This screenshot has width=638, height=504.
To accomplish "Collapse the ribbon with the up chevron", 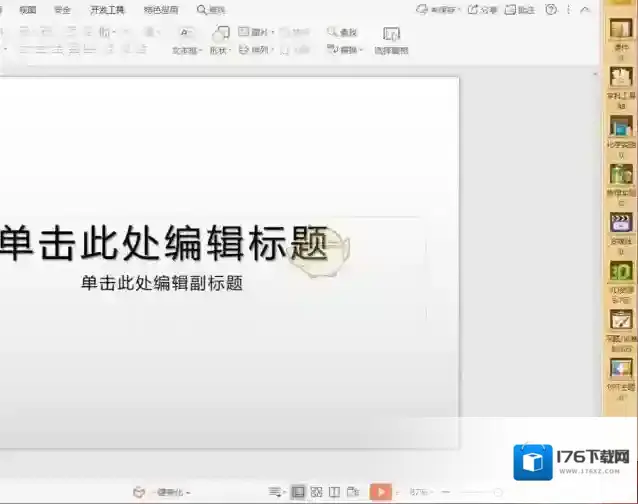I will click(585, 10).
